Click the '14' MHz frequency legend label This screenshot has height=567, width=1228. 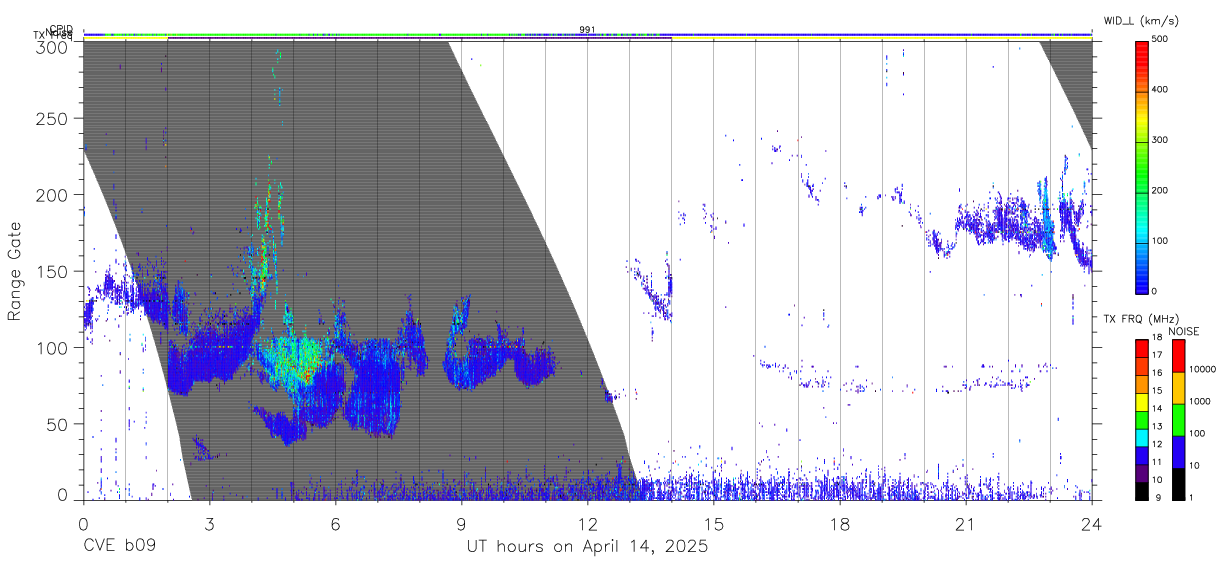point(1159,408)
